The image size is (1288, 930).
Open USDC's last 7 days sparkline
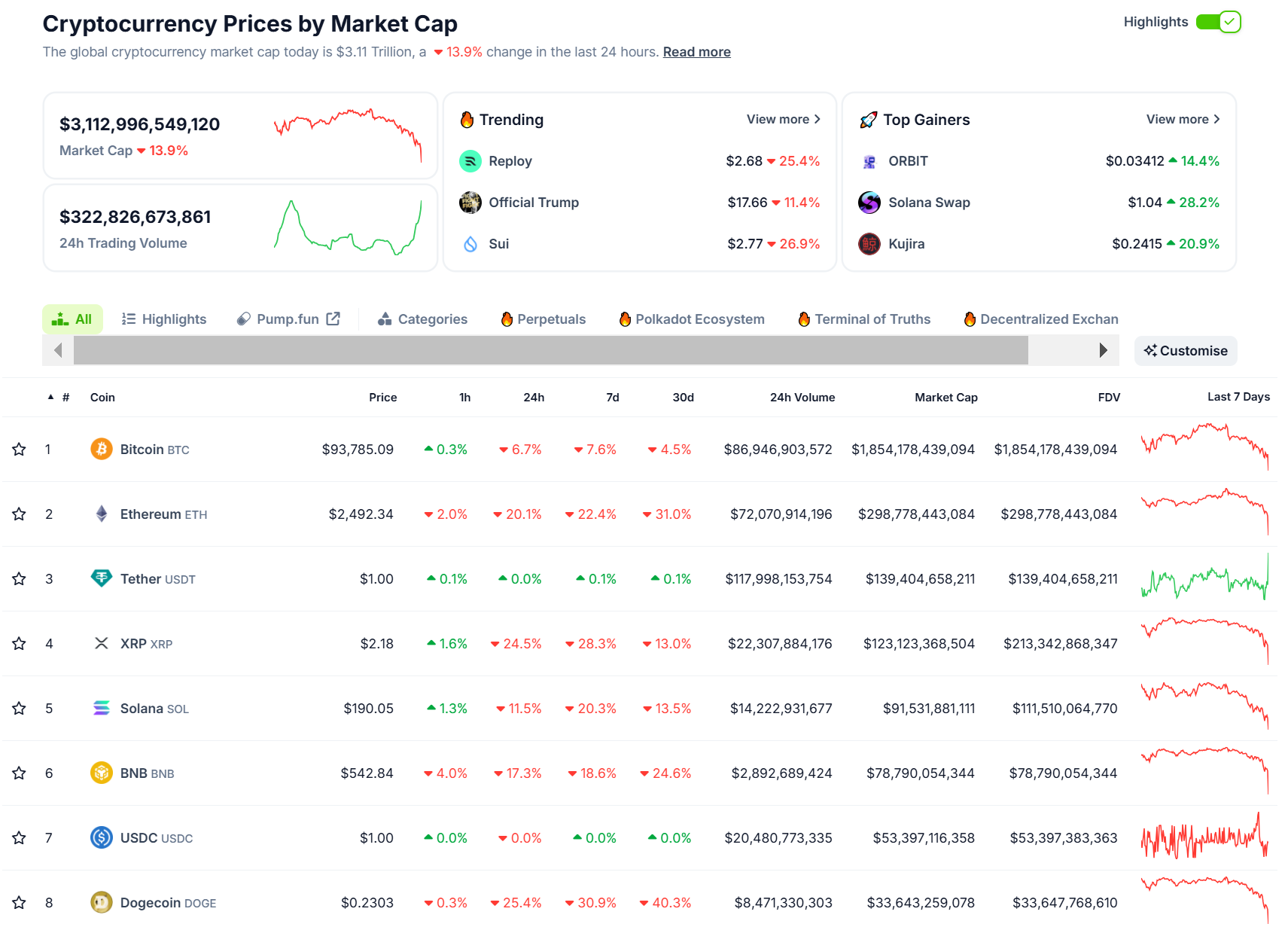(x=1204, y=836)
